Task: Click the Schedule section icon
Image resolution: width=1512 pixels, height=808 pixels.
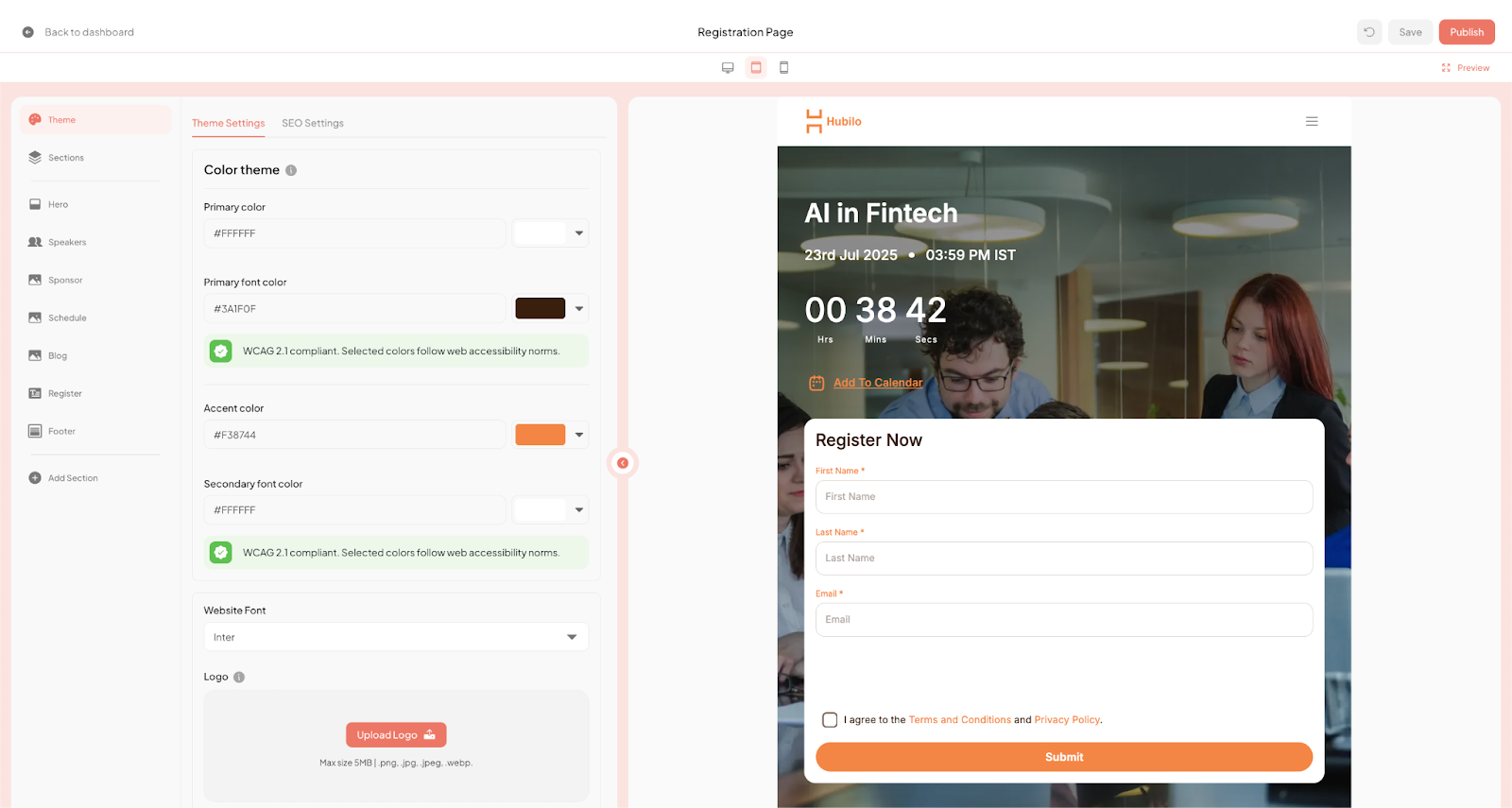Action: coord(35,318)
